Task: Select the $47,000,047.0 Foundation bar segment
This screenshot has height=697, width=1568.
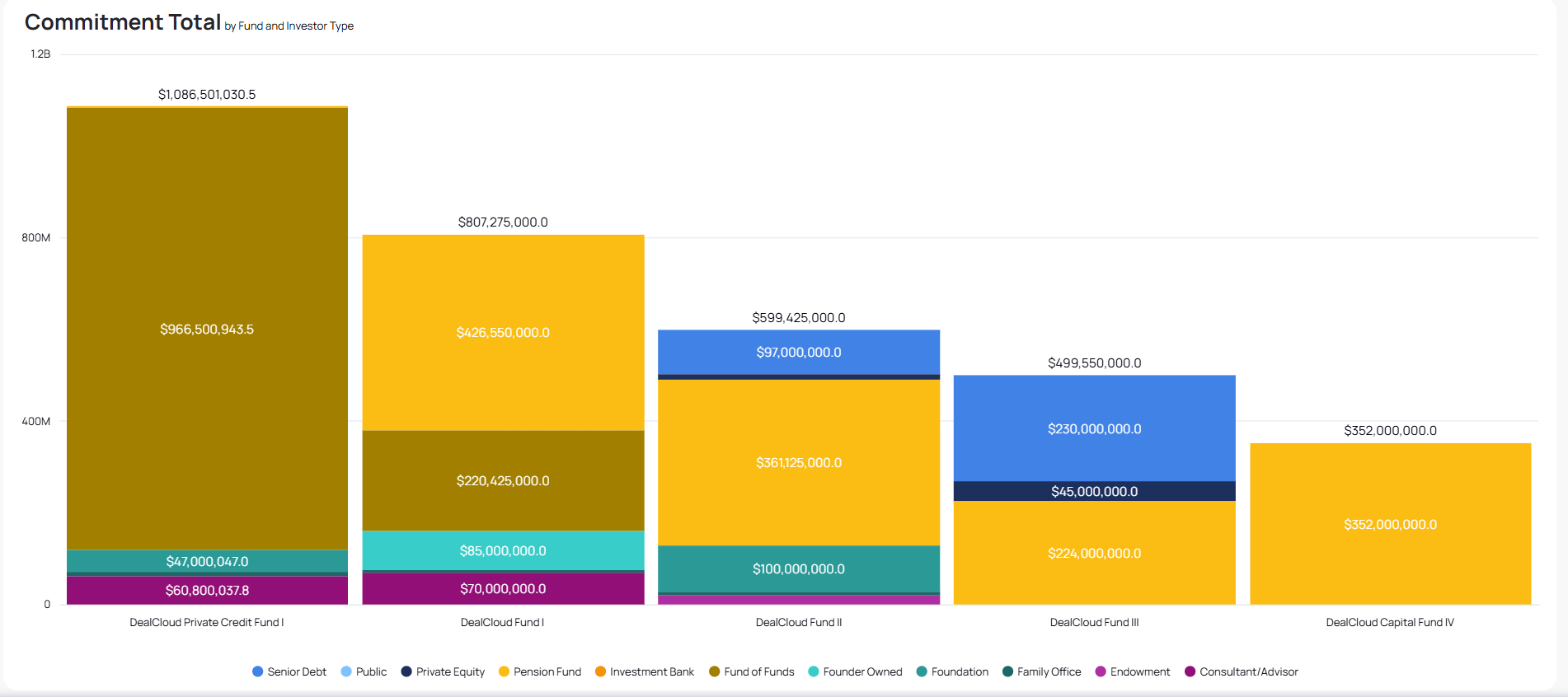Action: pos(207,561)
